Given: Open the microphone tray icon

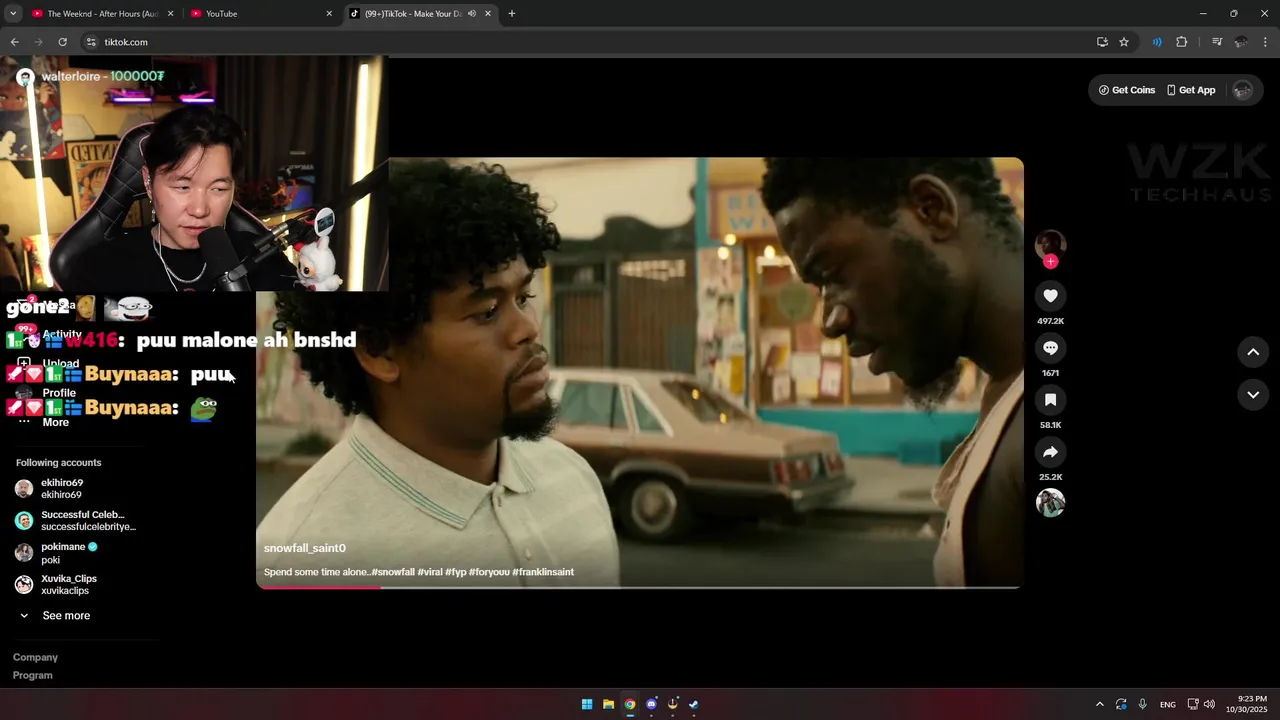Looking at the screenshot, I should point(1143,704).
